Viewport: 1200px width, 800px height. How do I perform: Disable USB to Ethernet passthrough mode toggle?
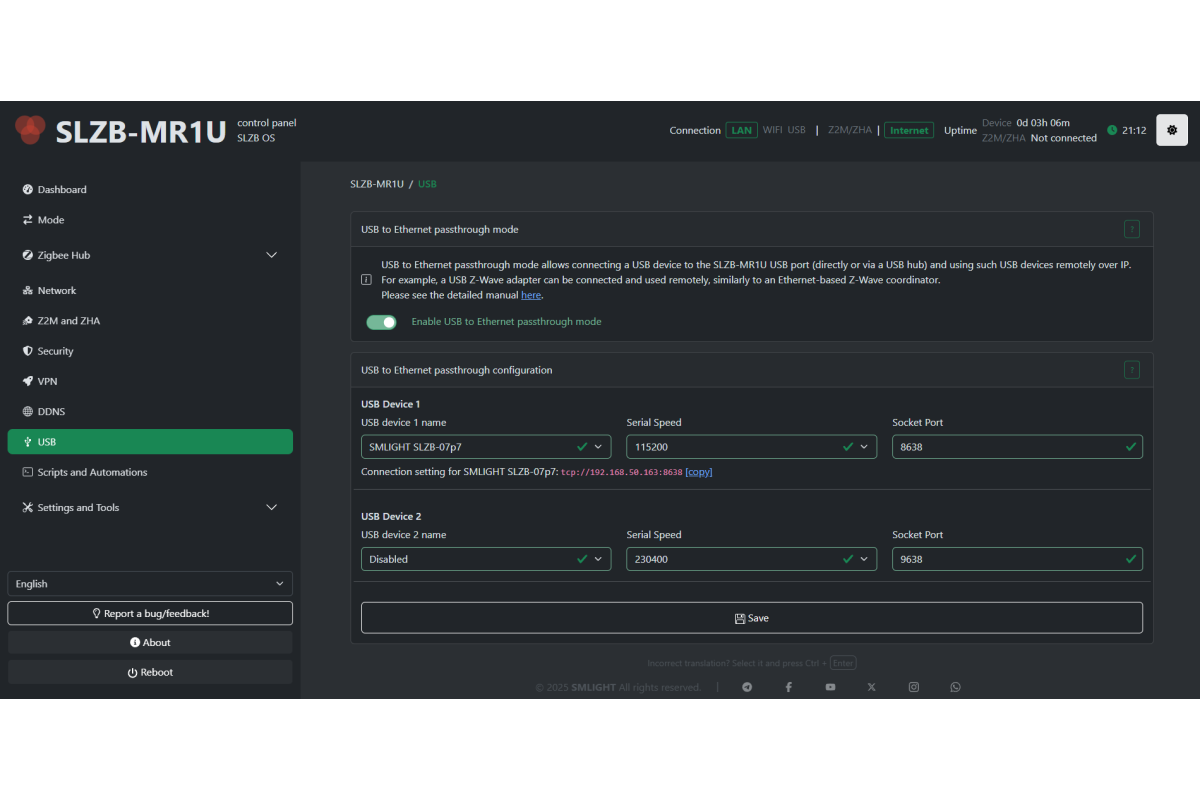pos(381,322)
